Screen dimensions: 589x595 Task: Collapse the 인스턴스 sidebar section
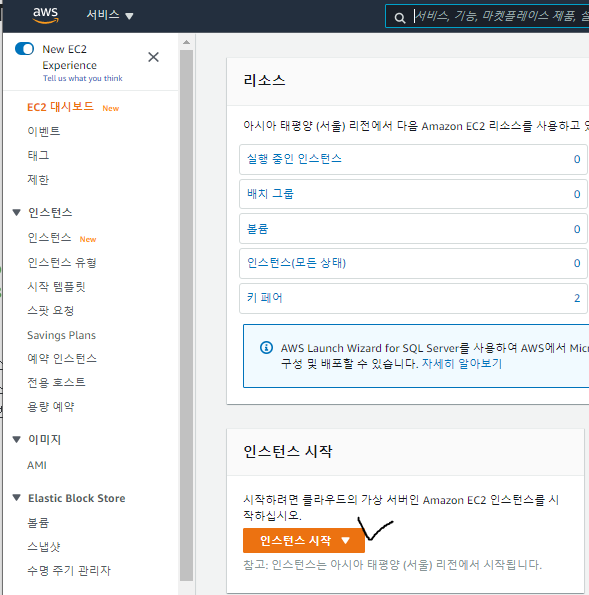tap(16, 212)
